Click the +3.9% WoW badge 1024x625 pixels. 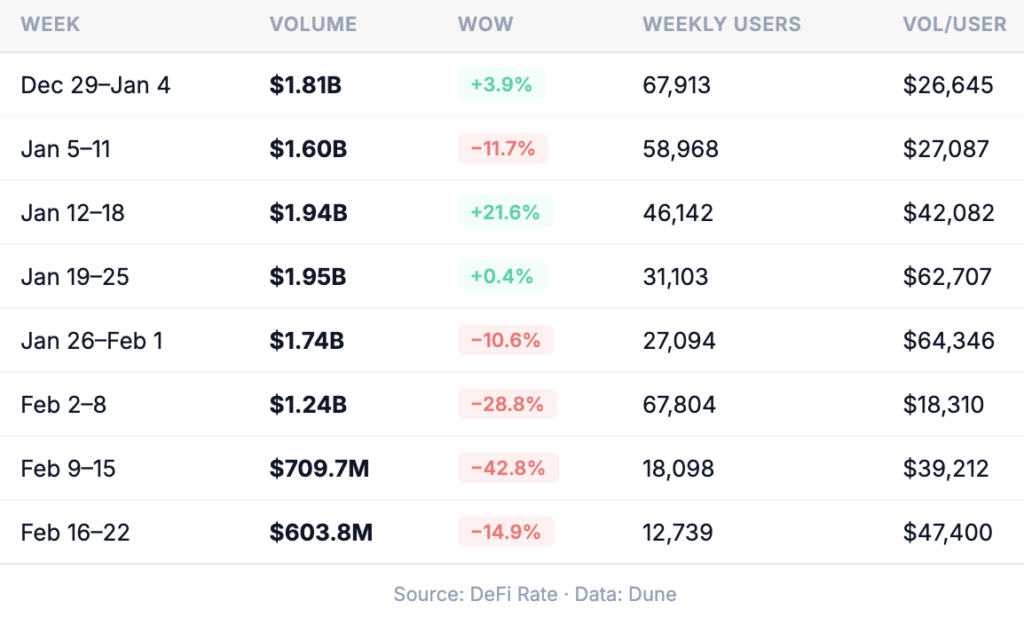pos(501,85)
